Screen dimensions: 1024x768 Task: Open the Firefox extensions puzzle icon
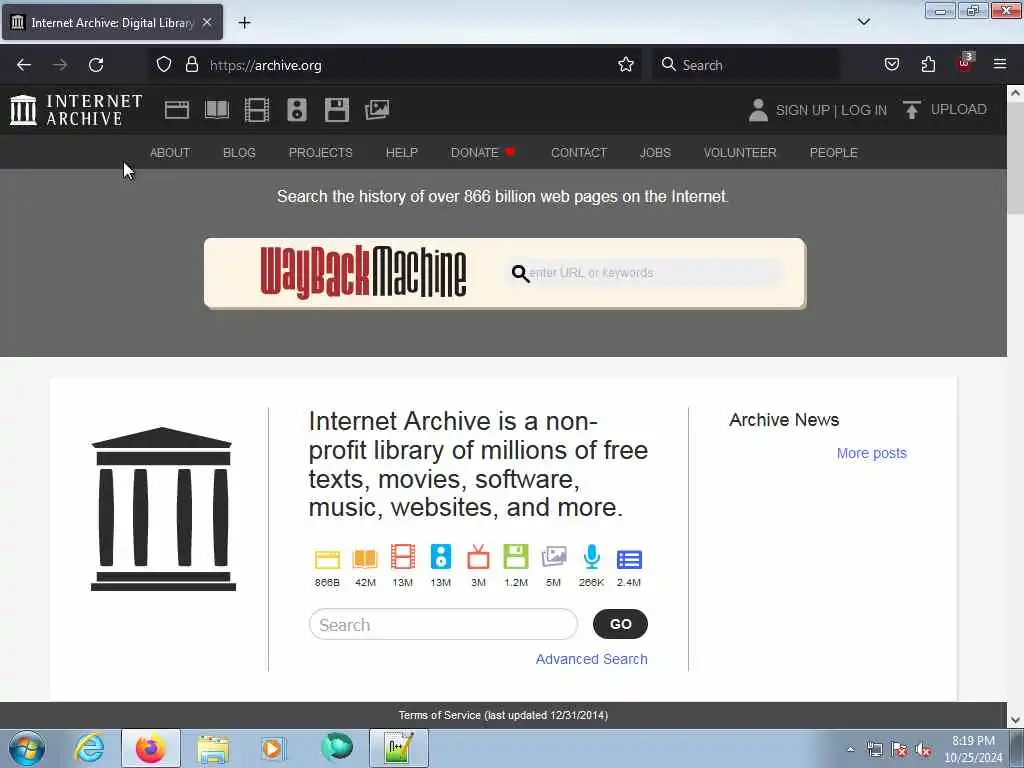[x=928, y=65]
